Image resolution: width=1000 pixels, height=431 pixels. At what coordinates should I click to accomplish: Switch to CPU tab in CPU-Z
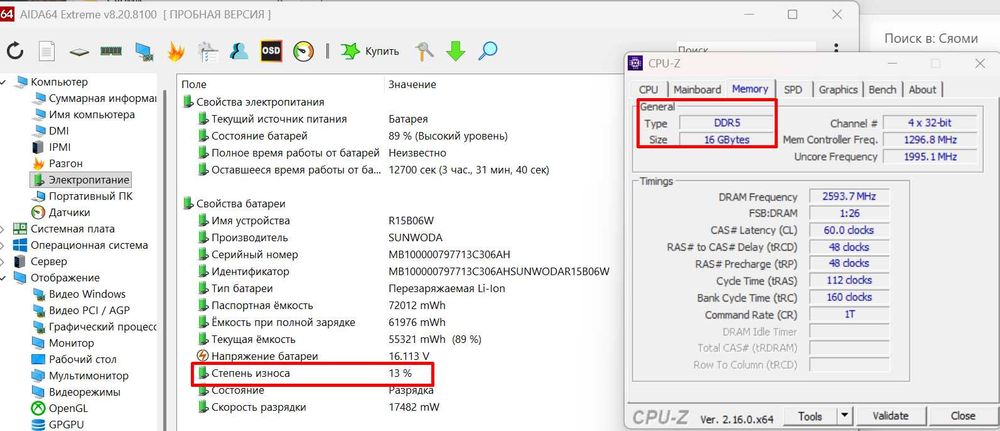(x=649, y=90)
